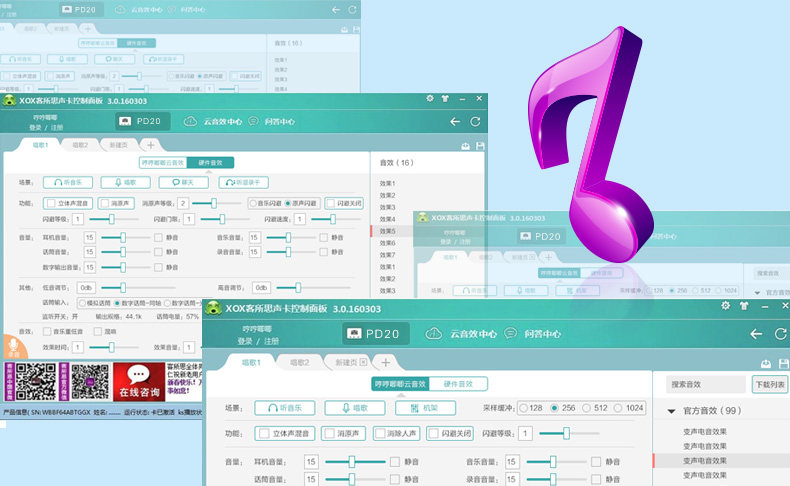The image size is (790, 486).
Task: Open the red 在线咨询 banner
Action: [x=139, y=381]
